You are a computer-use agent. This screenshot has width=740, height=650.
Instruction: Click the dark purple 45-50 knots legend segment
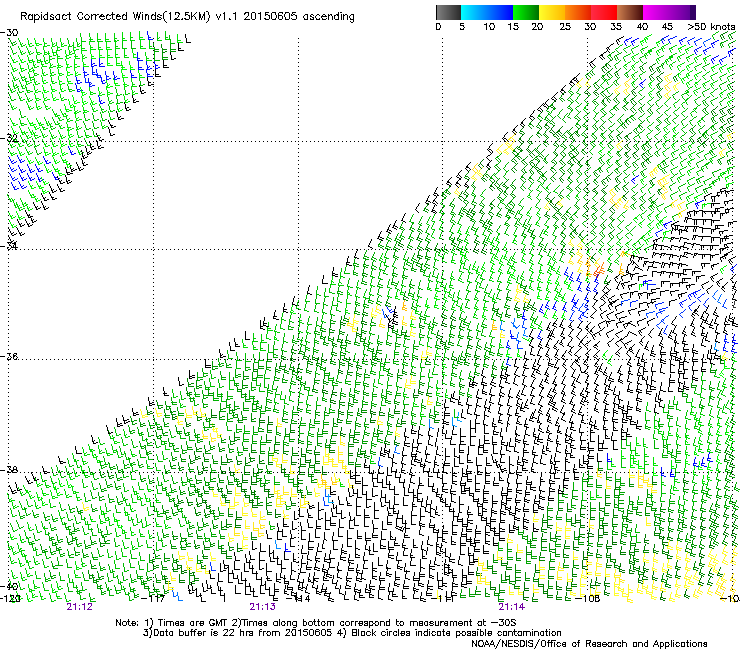682,12
